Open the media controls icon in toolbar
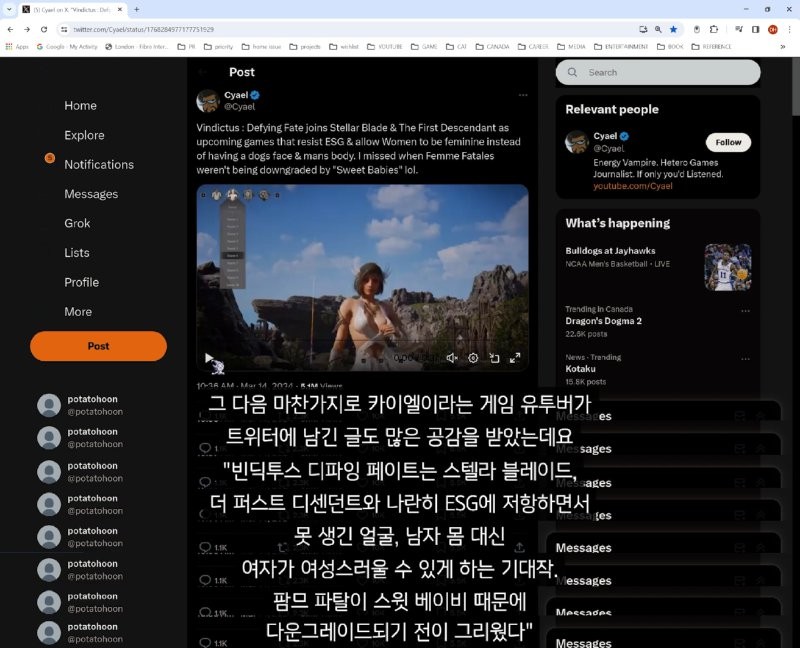This screenshot has width=800, height=648. [739, 30]
